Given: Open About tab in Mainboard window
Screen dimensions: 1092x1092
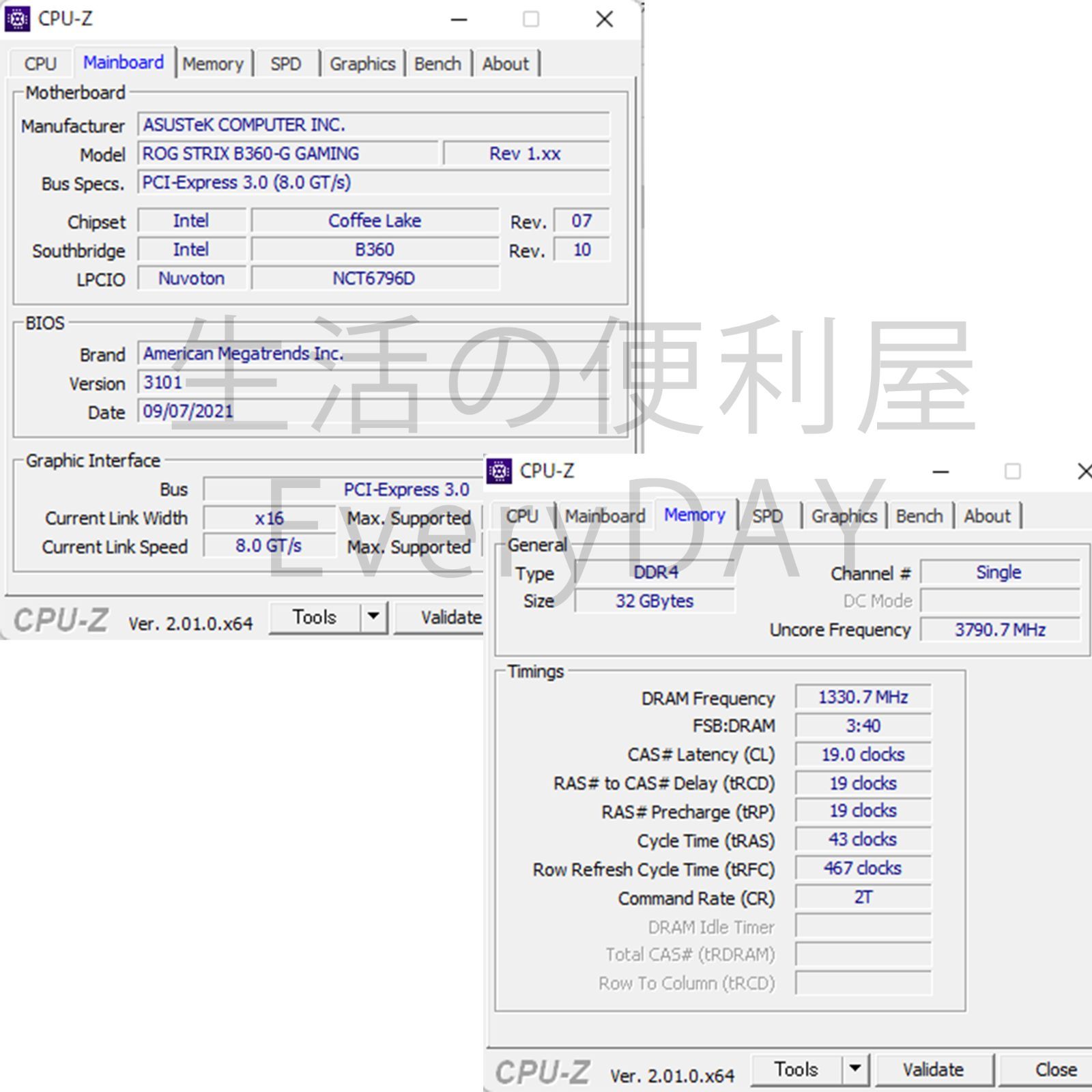Looking at the screenshot, I should (x=505, y=63).
